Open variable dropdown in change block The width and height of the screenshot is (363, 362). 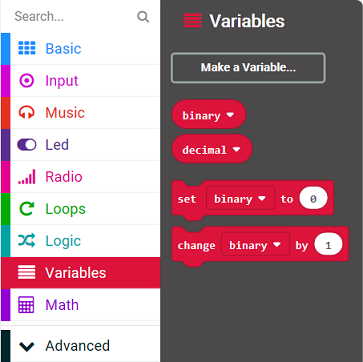click(x=256, y=245)
